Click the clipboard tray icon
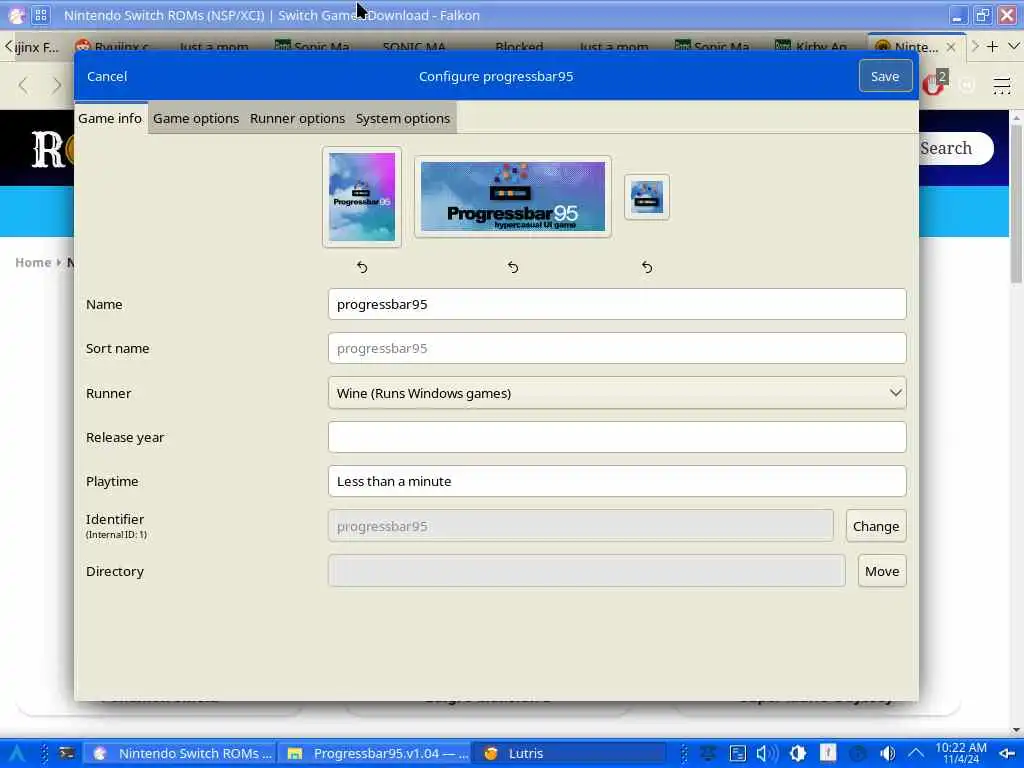This screenshot has height=768, width=1024. point(738,754)
